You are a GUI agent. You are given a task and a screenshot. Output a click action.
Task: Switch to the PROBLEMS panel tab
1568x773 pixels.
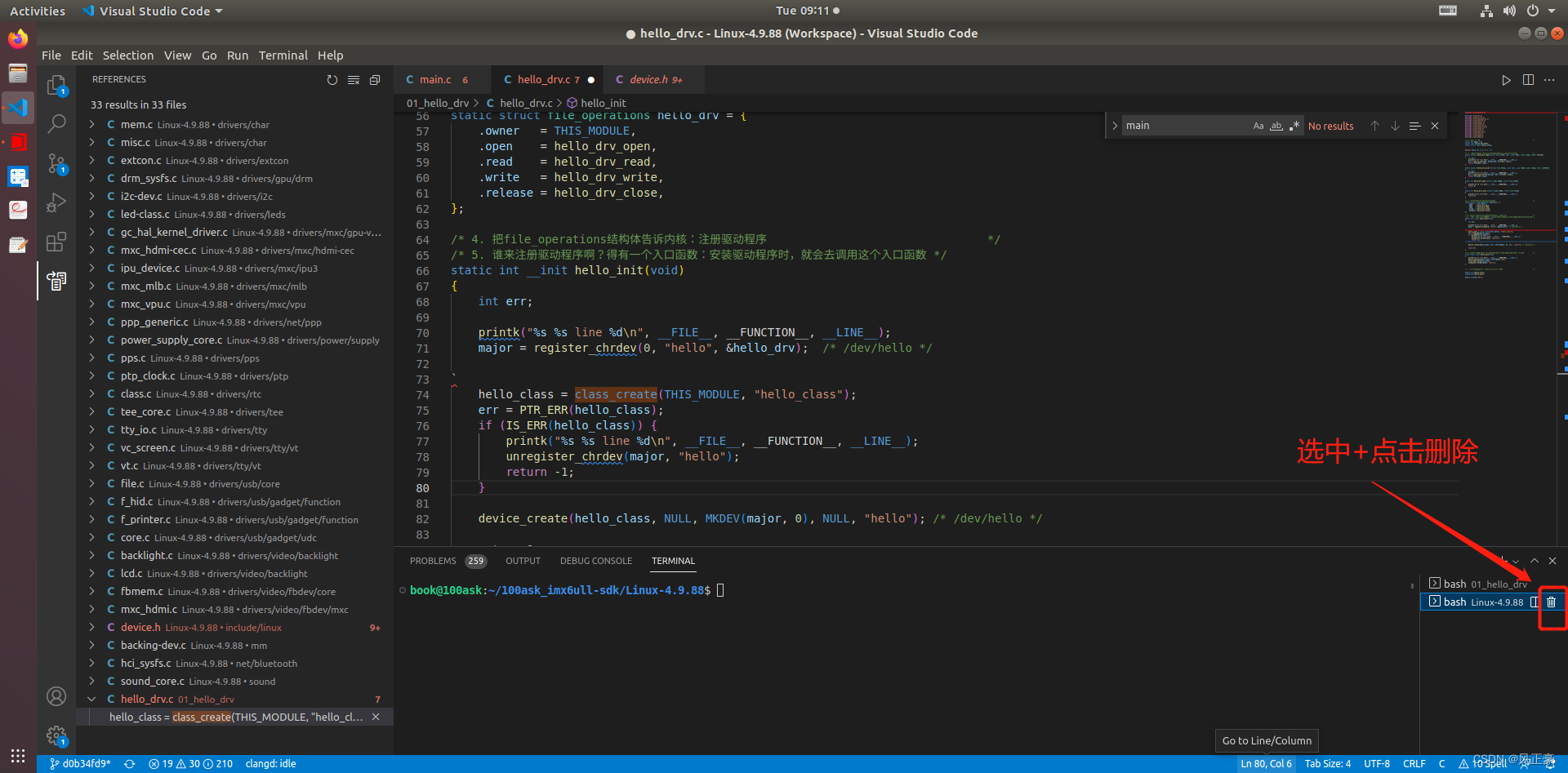tap(448, 561)
